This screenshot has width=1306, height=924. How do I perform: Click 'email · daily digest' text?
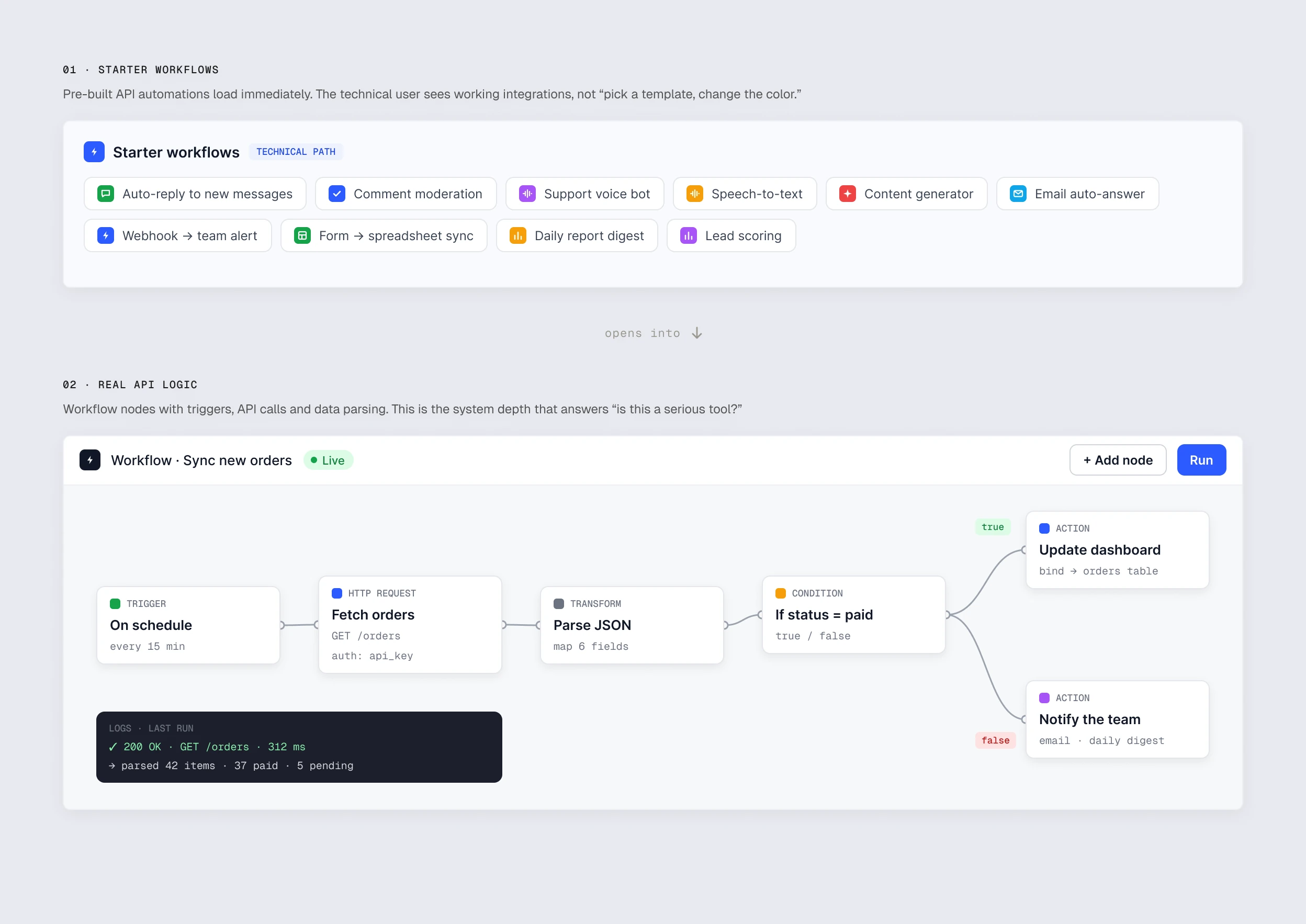coord(1102,741)
